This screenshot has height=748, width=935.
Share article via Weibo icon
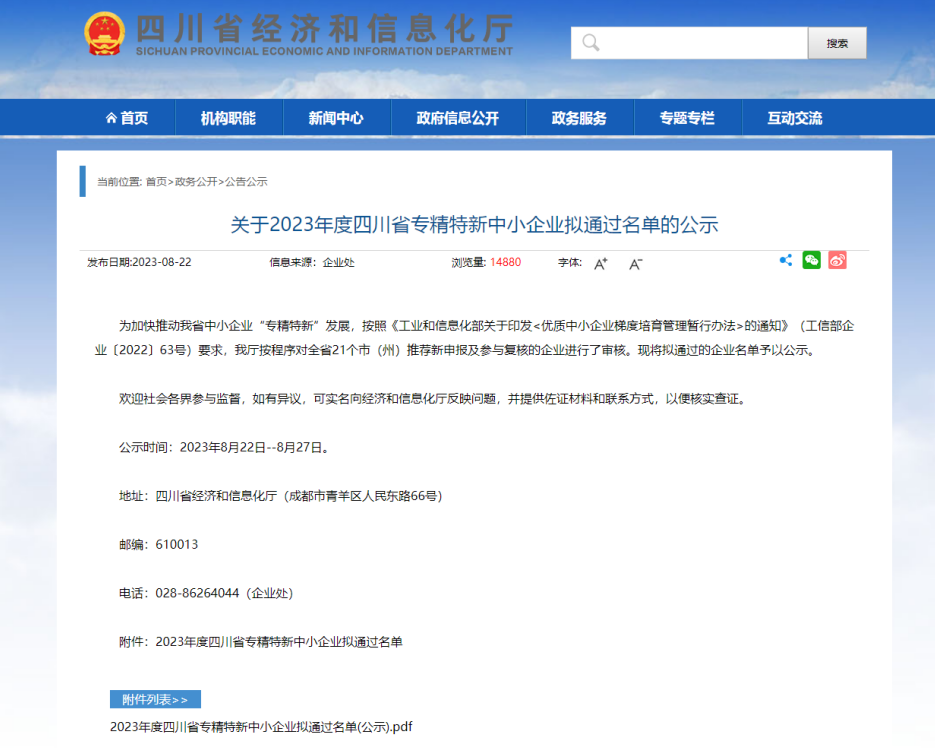[837, 260]
